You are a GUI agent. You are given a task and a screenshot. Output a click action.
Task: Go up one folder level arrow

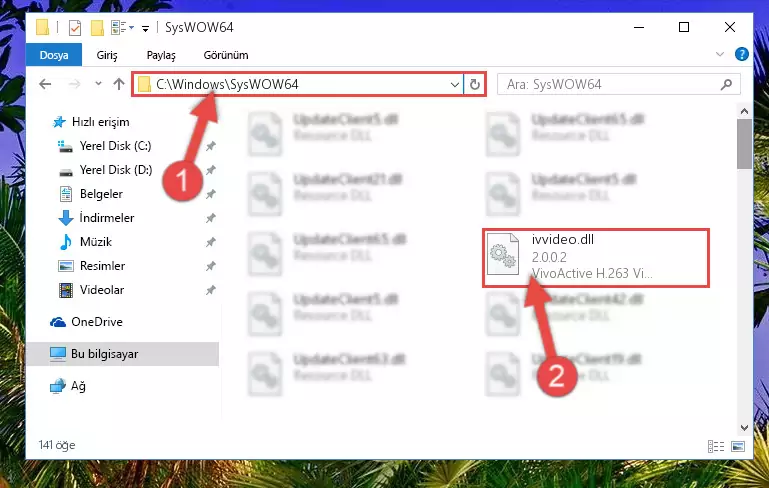tap(119, 84)
